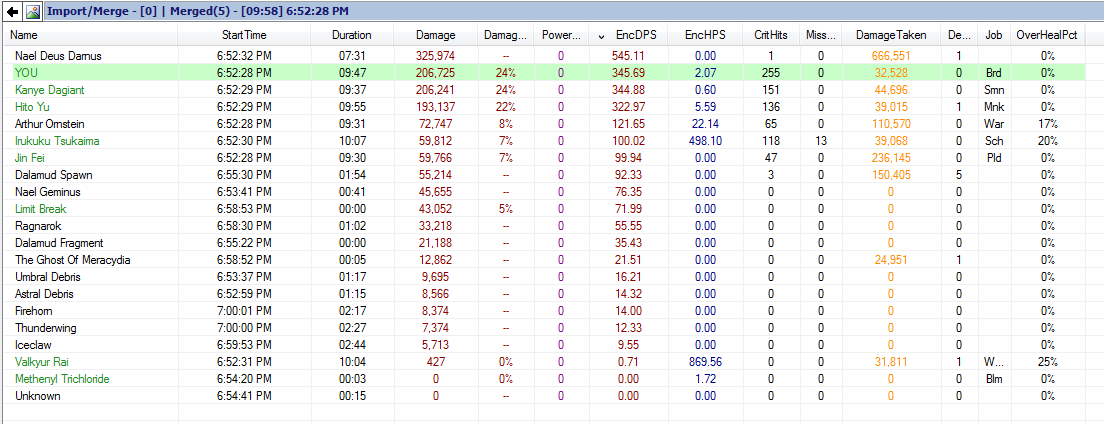Click the Blm job cell
1104x424 pixels.
point(993,379)
